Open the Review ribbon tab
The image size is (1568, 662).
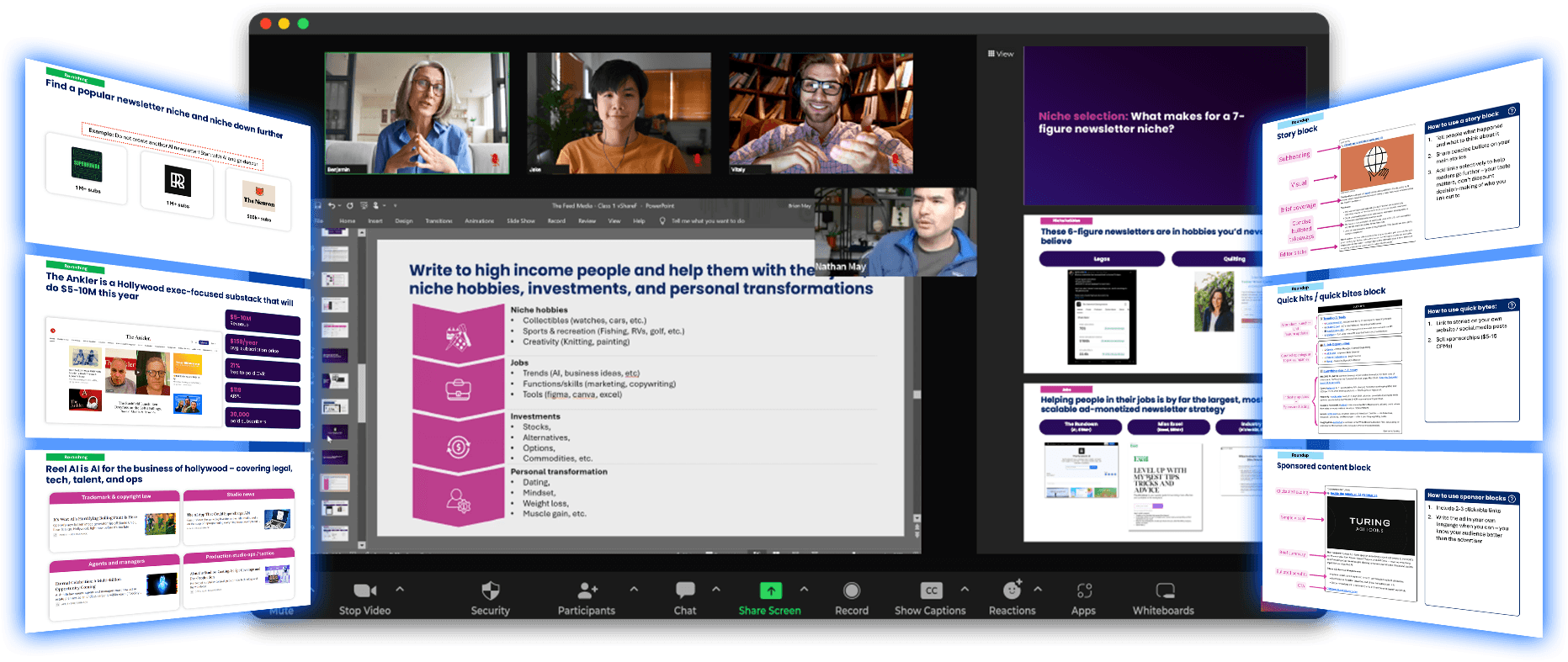[587, 221]
